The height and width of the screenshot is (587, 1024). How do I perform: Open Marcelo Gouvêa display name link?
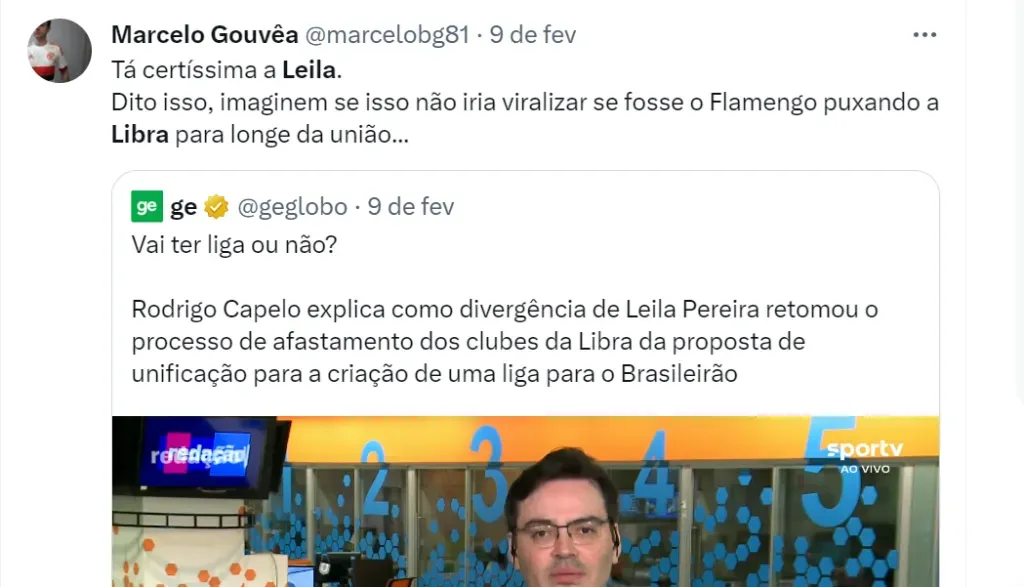[204, 35]
